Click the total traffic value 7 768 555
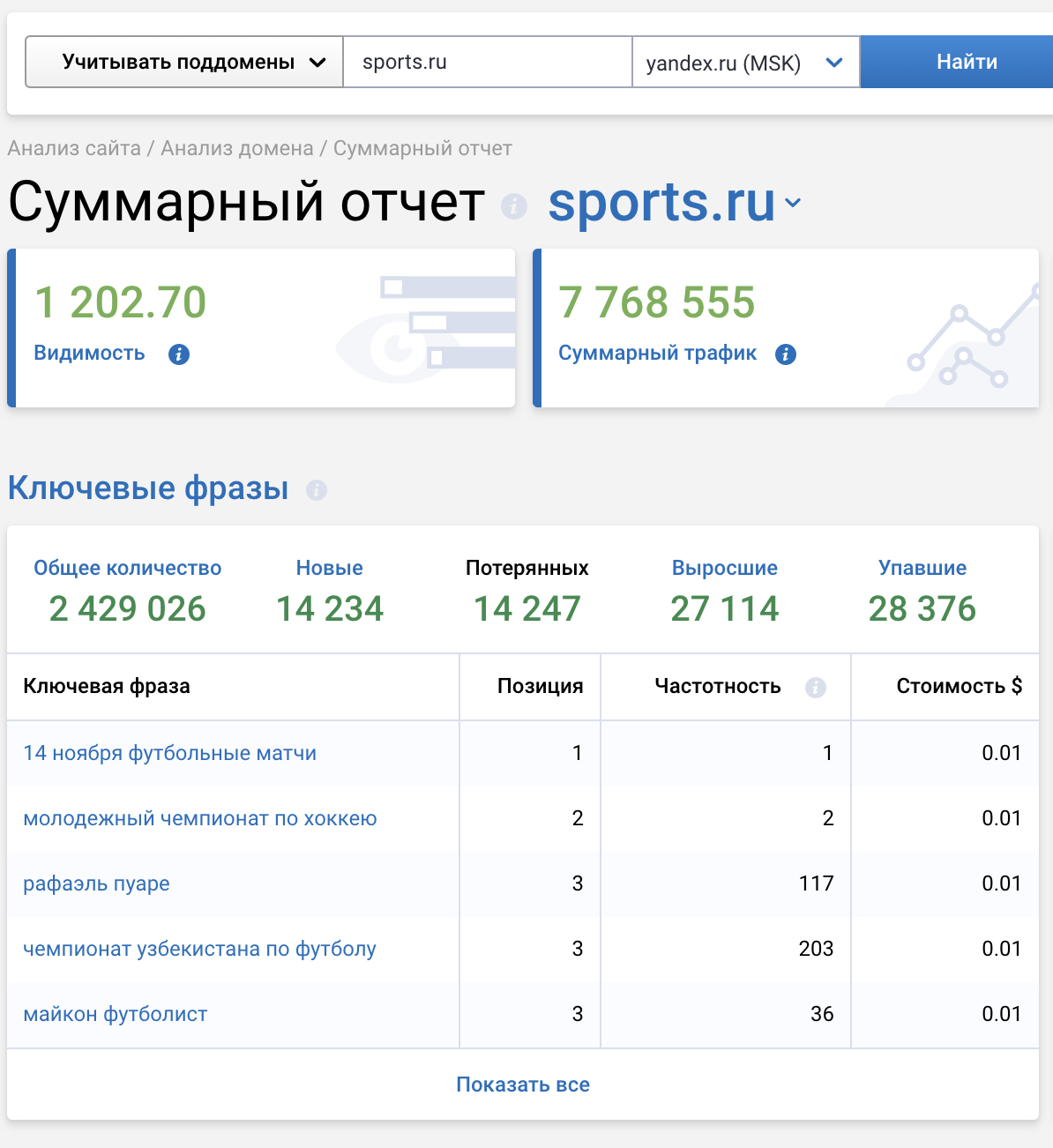The height and width of the screenshot is (1148, 1053). [657, 302]
